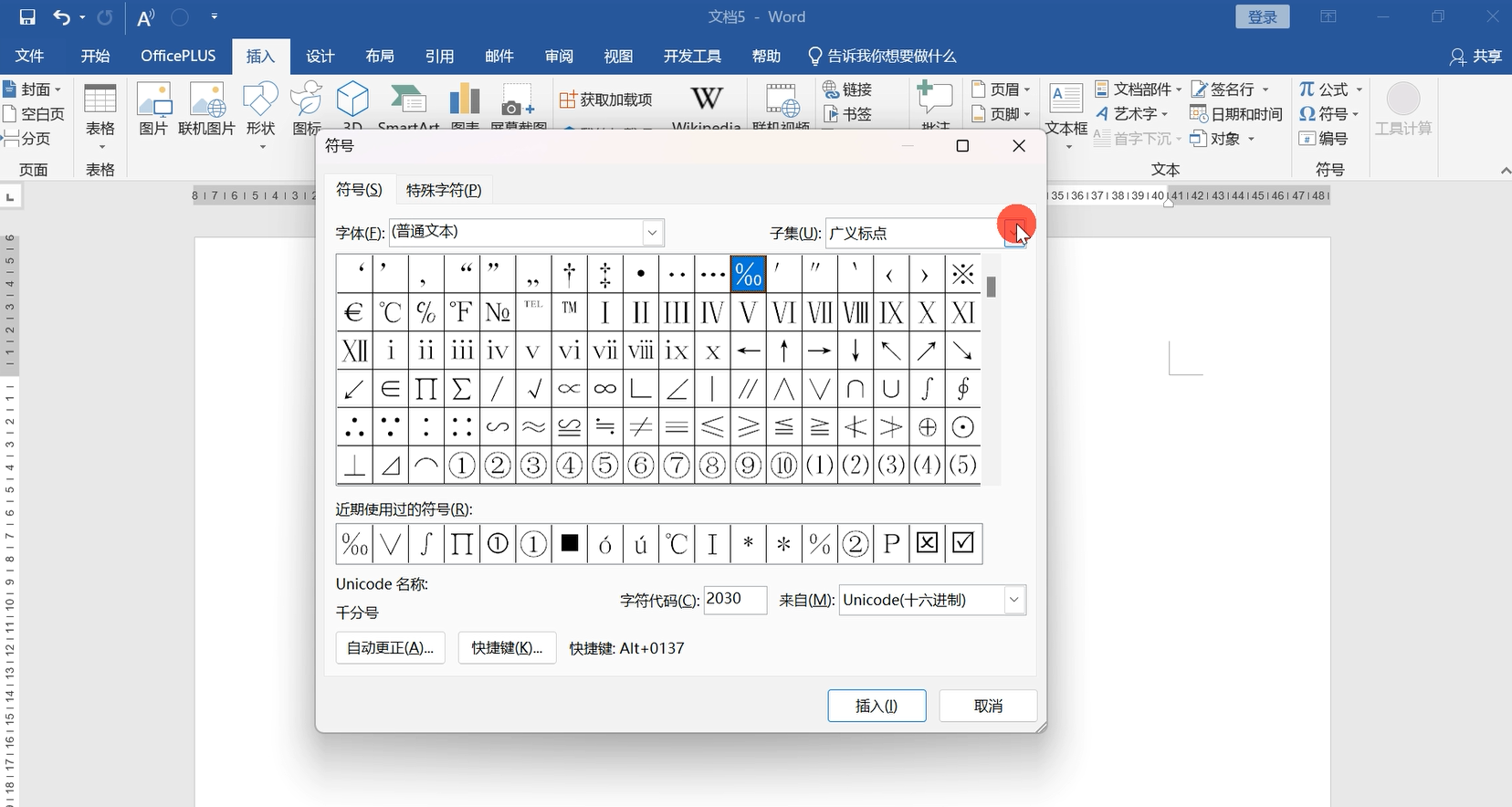Select the Roman numeral Ⅻ in the grid
The image size is (1512, 807).
[x=354, y=351]
